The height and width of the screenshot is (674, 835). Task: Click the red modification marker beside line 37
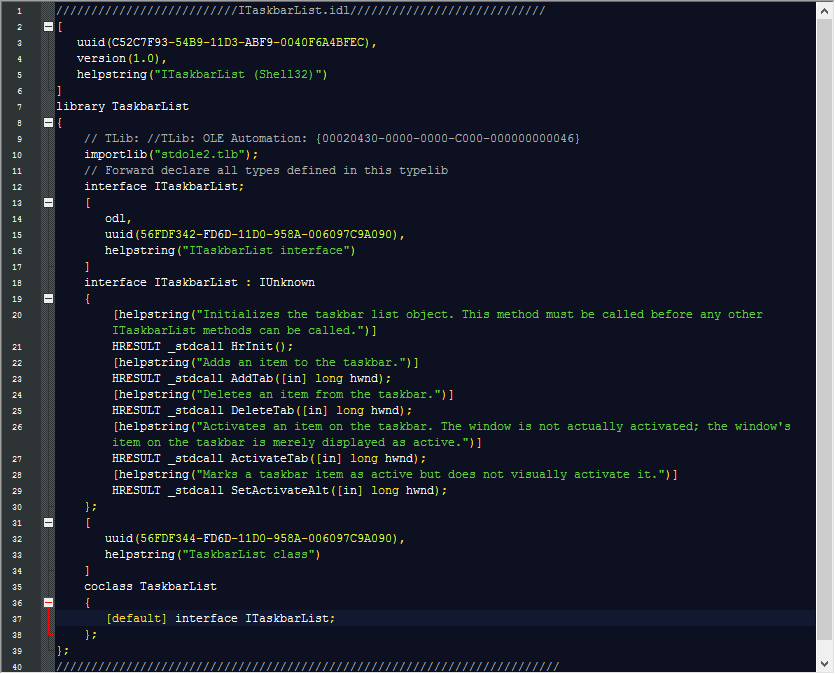(x=48, y=618)
